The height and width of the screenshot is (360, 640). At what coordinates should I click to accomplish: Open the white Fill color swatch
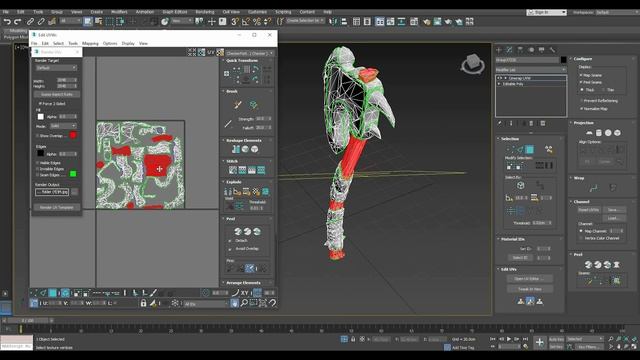40,117
